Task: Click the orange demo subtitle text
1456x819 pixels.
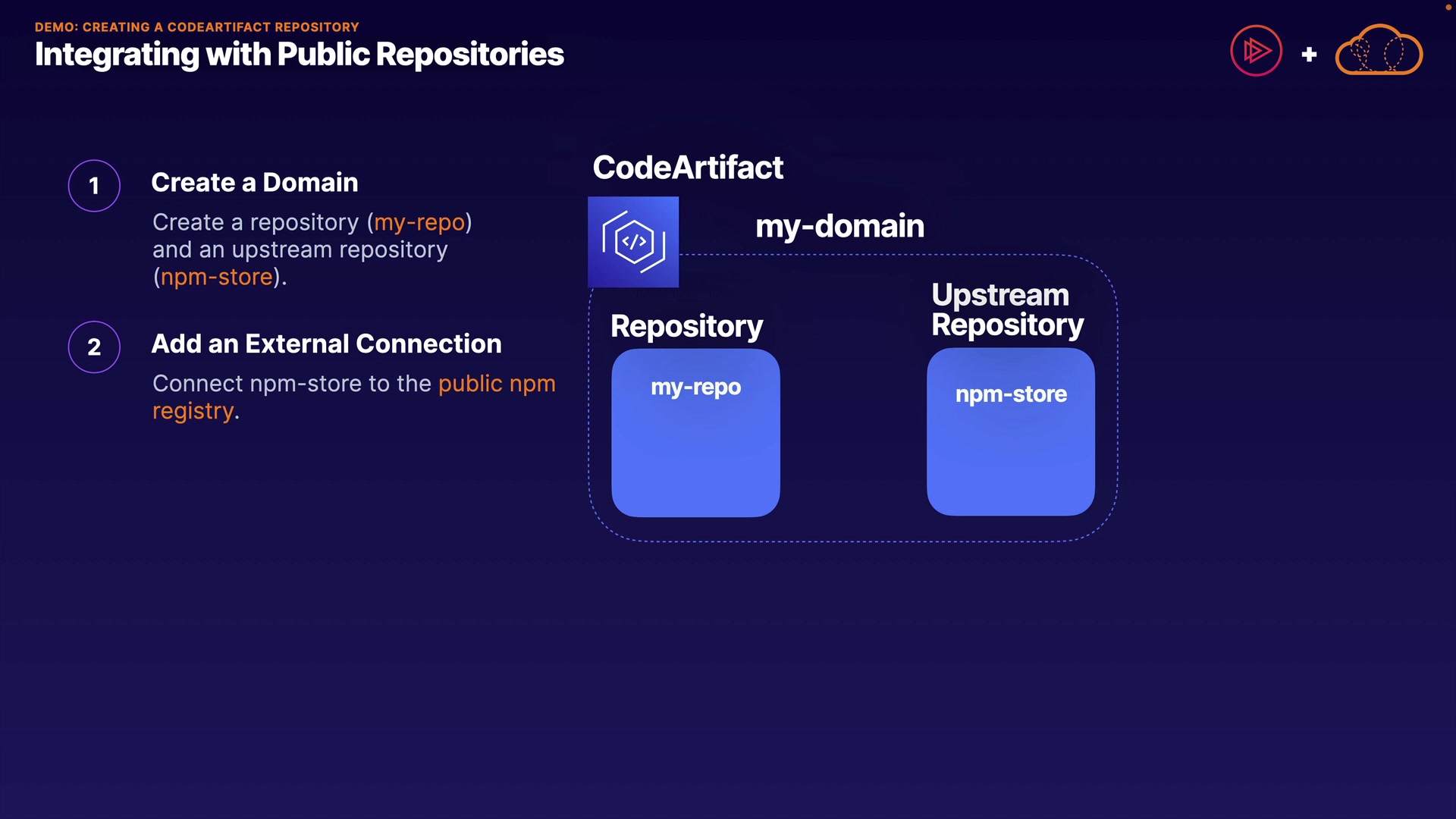Action: 196,27
